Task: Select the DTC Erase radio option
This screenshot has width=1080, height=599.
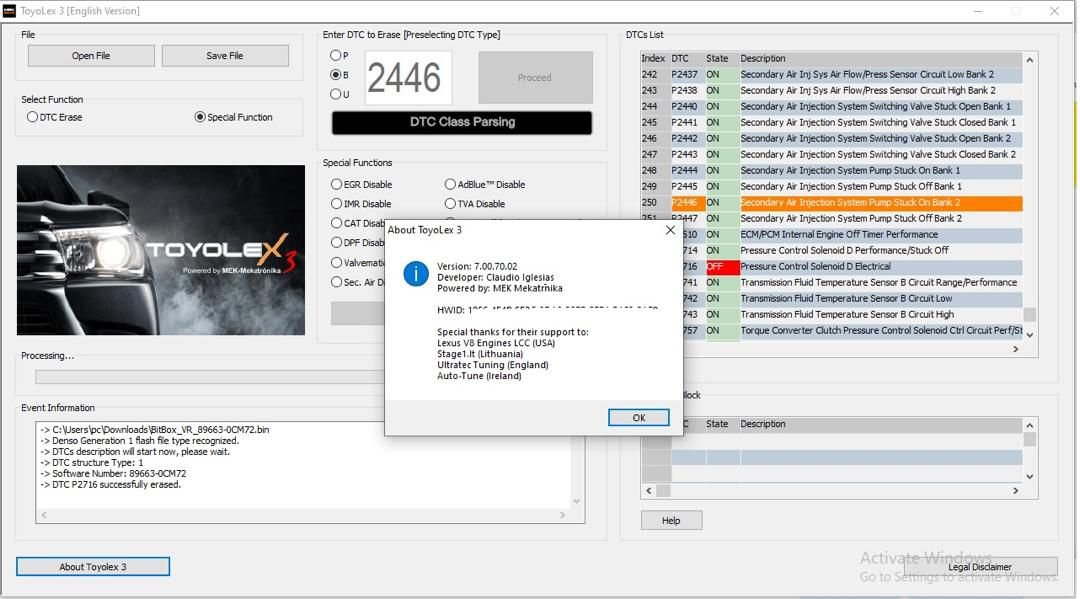Action: (x=33, y=117)
